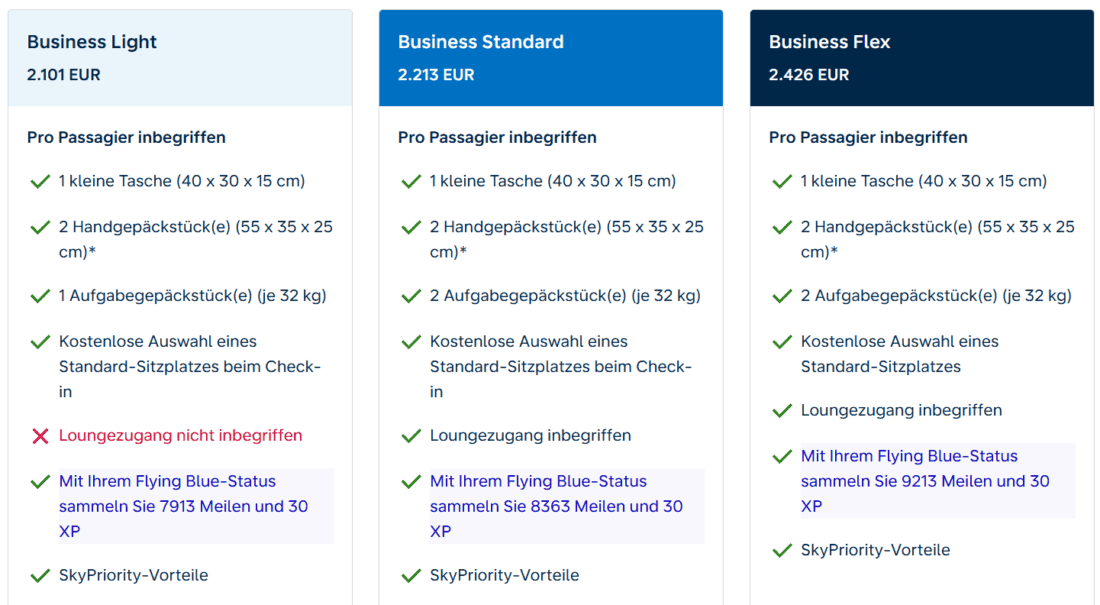The image size is (1100, 605).
Task: Click checkmark beside SkyPriority-Vorteile in Business Flex
Action: click(x=782, y=550)
